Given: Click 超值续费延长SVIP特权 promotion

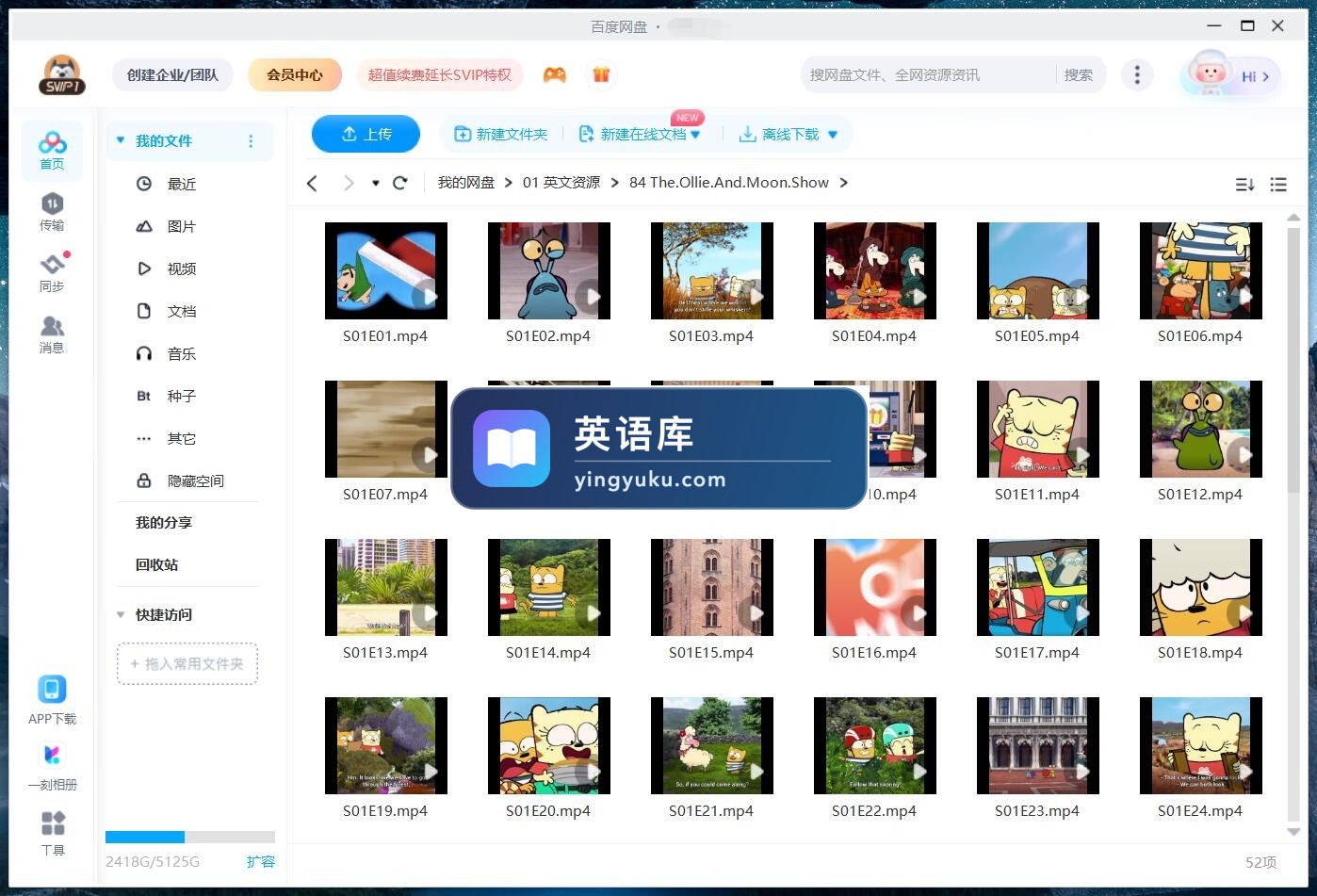Looking at the screenshot, I should (x=440, y=74).
